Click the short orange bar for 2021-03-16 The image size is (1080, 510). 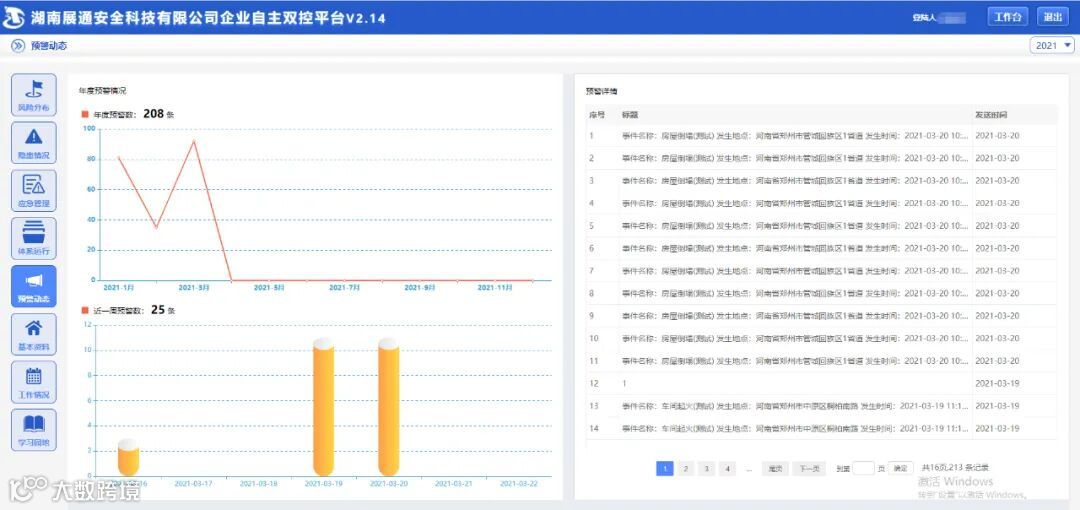pyautogui.click(x=129, y=458)
